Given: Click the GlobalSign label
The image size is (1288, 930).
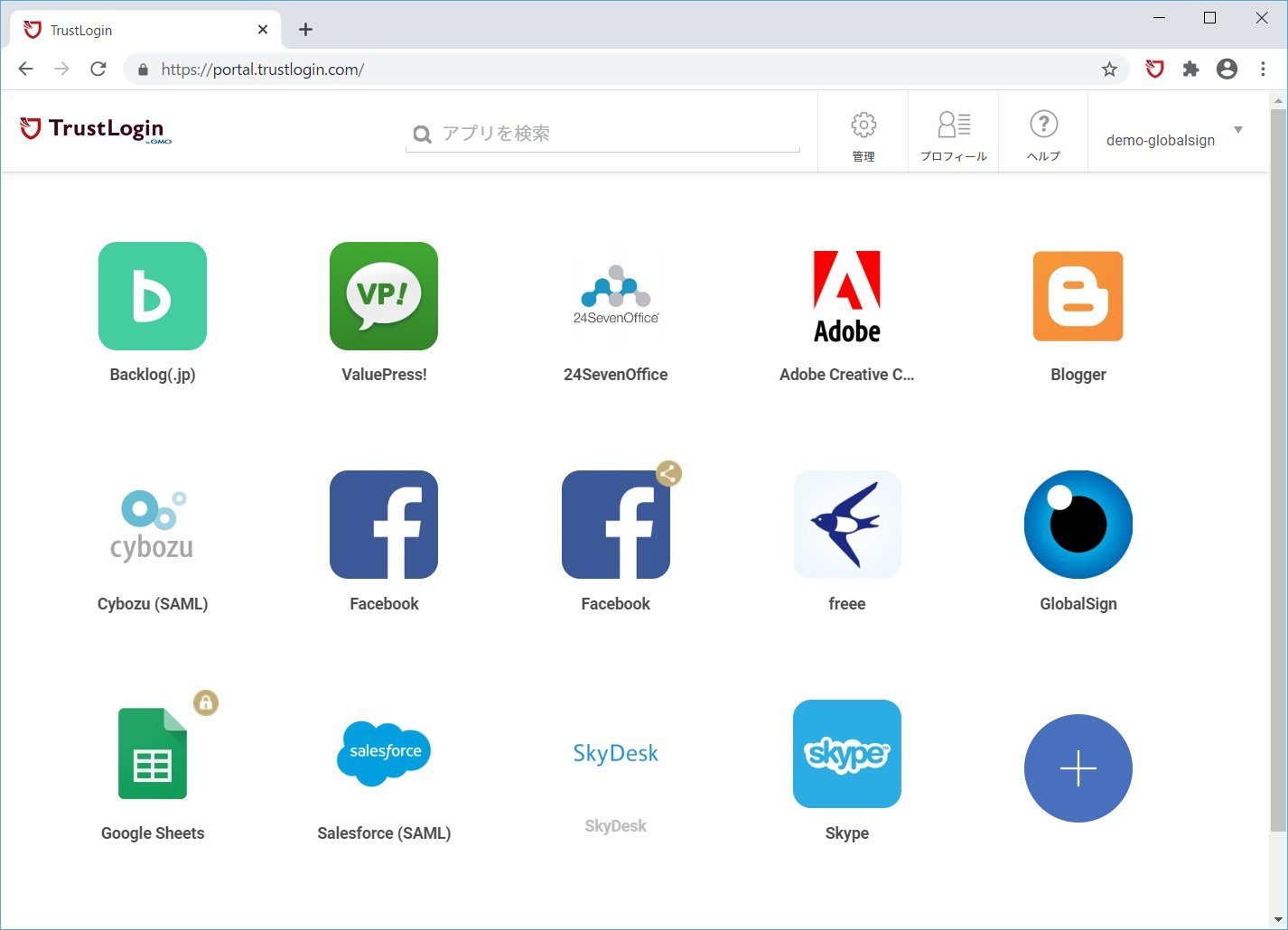Looking at the screenshot, I should tap(1078, 604).
